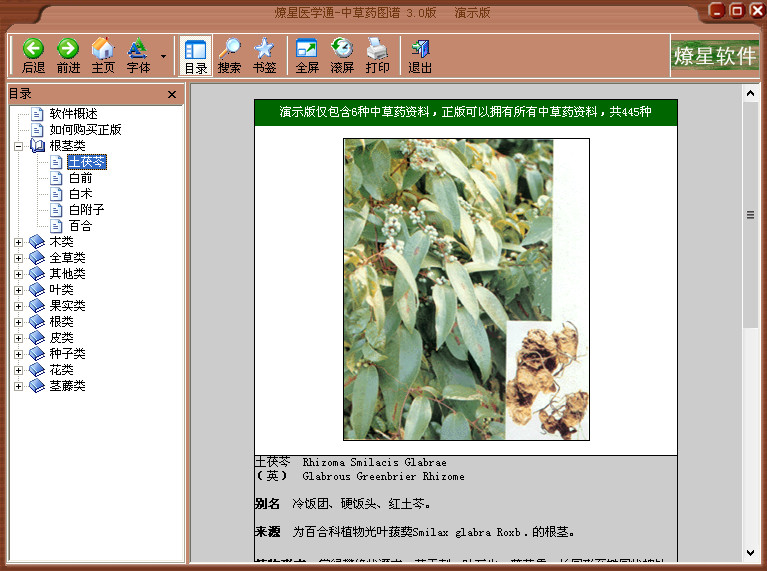Expand the 茎藤类 category
767x571 pixels.
(x=18, y=387)
